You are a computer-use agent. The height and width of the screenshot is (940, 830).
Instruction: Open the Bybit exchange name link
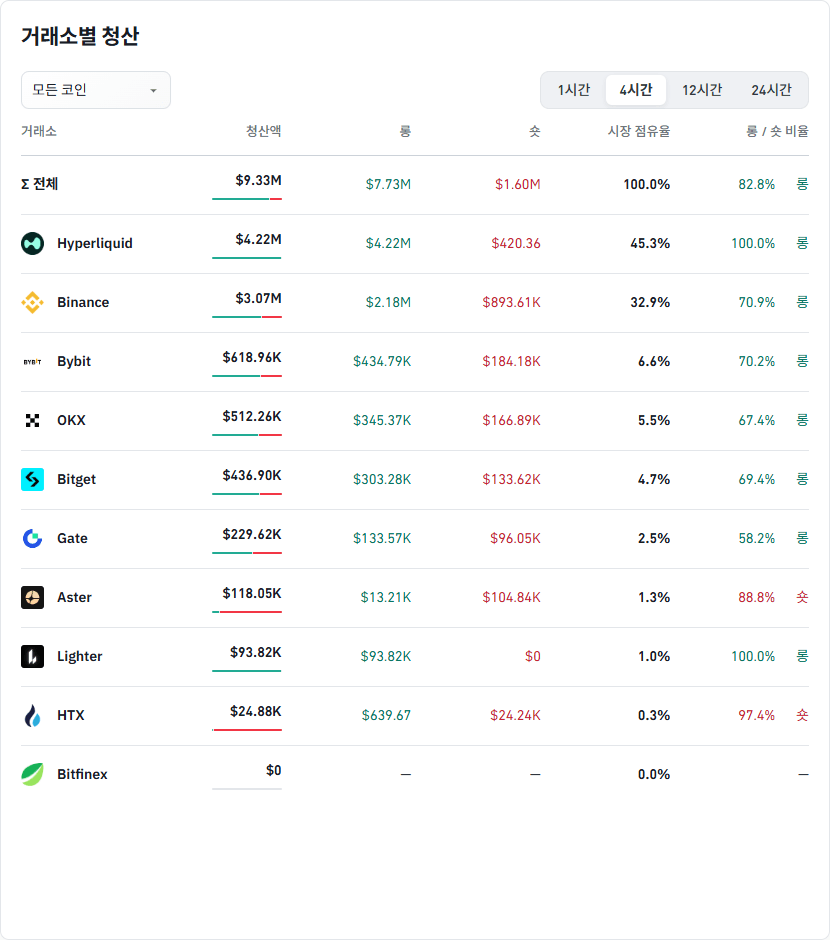pyautogui.click(x=74, y=361)
